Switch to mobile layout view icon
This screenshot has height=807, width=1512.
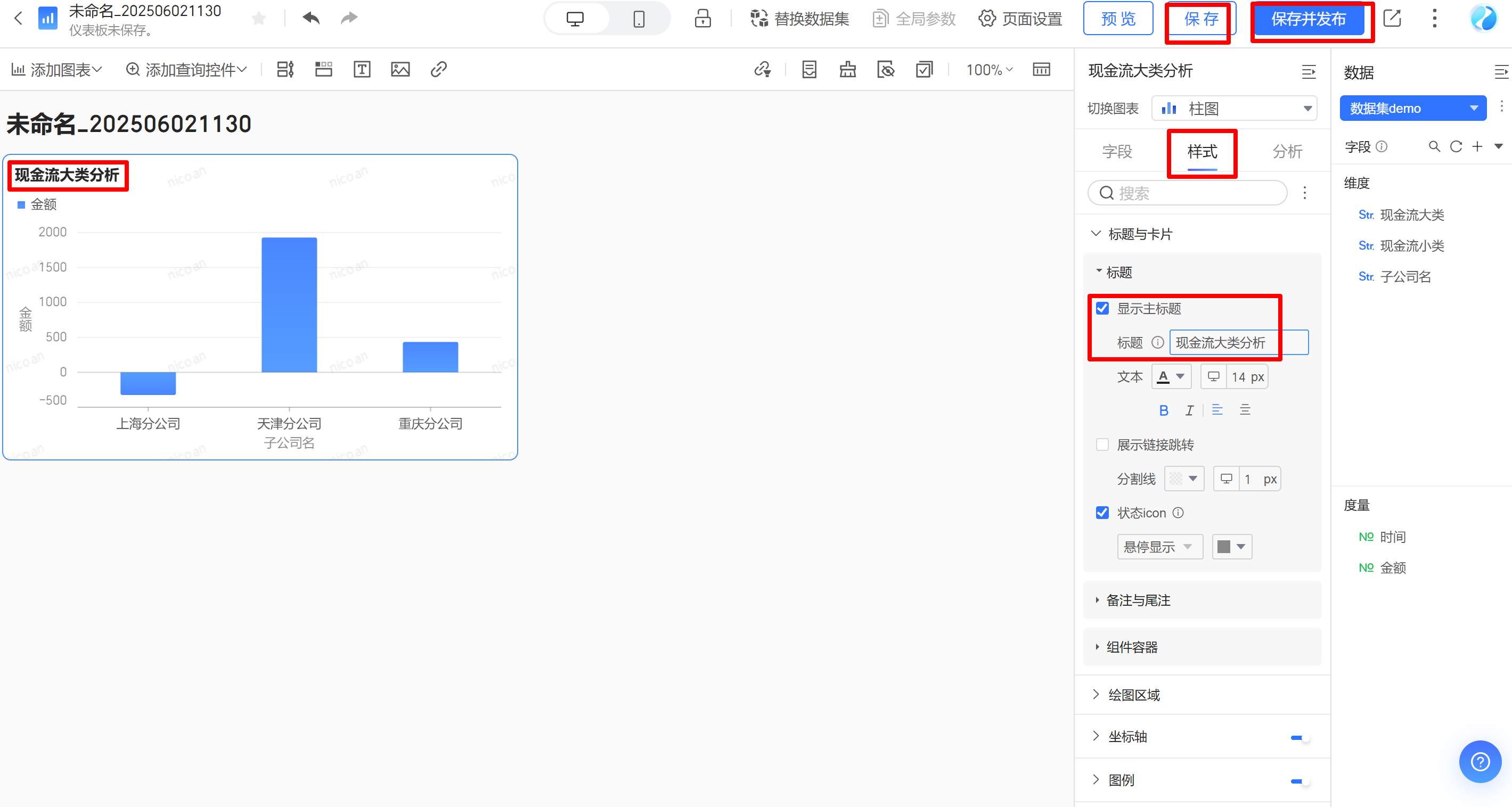pyautogui.click(x=639, y=19)
